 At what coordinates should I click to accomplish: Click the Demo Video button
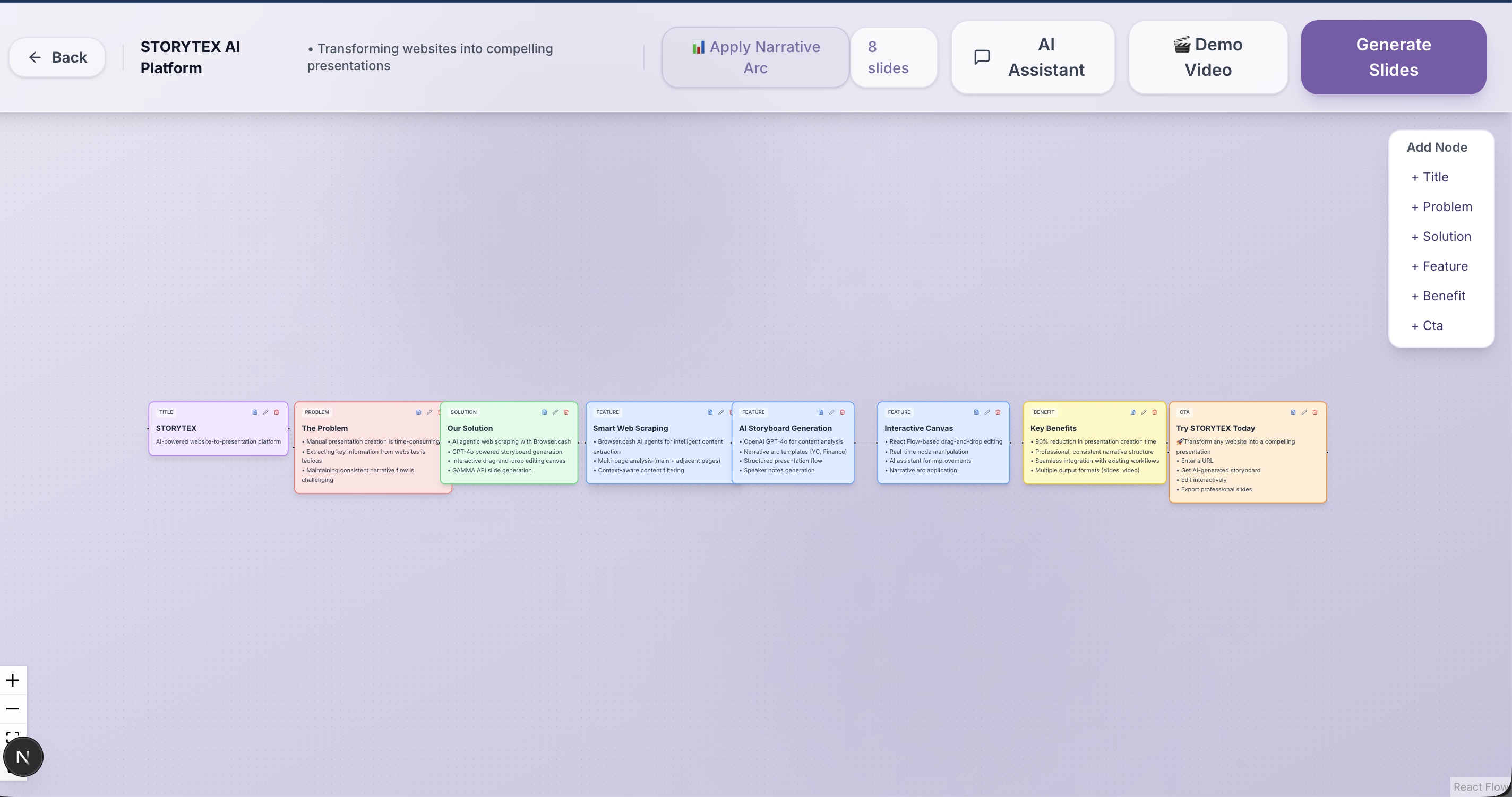(1207, 57)
